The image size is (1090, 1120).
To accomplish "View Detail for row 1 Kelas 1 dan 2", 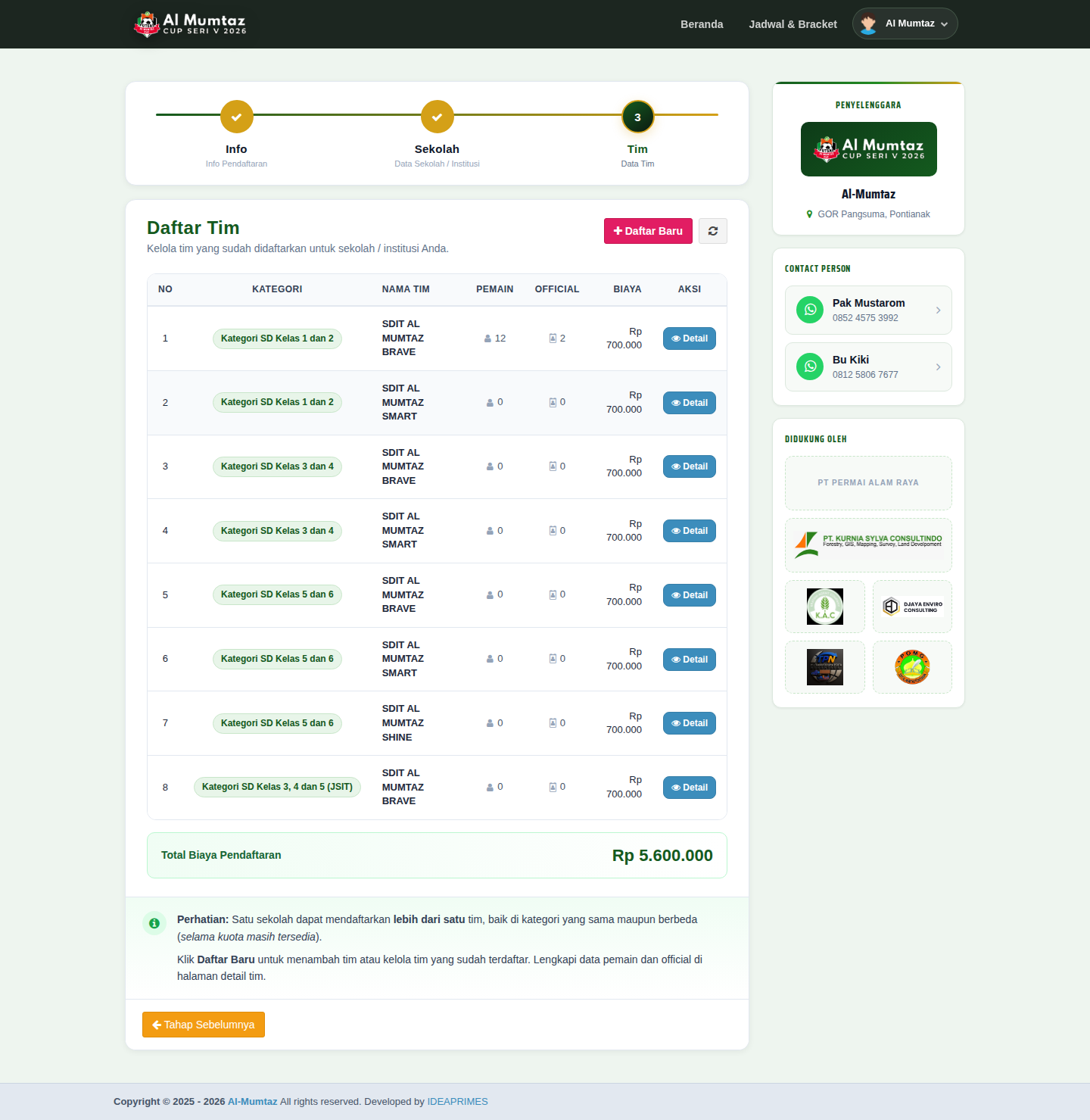I will pyautogui.click(x=689, y=338).
